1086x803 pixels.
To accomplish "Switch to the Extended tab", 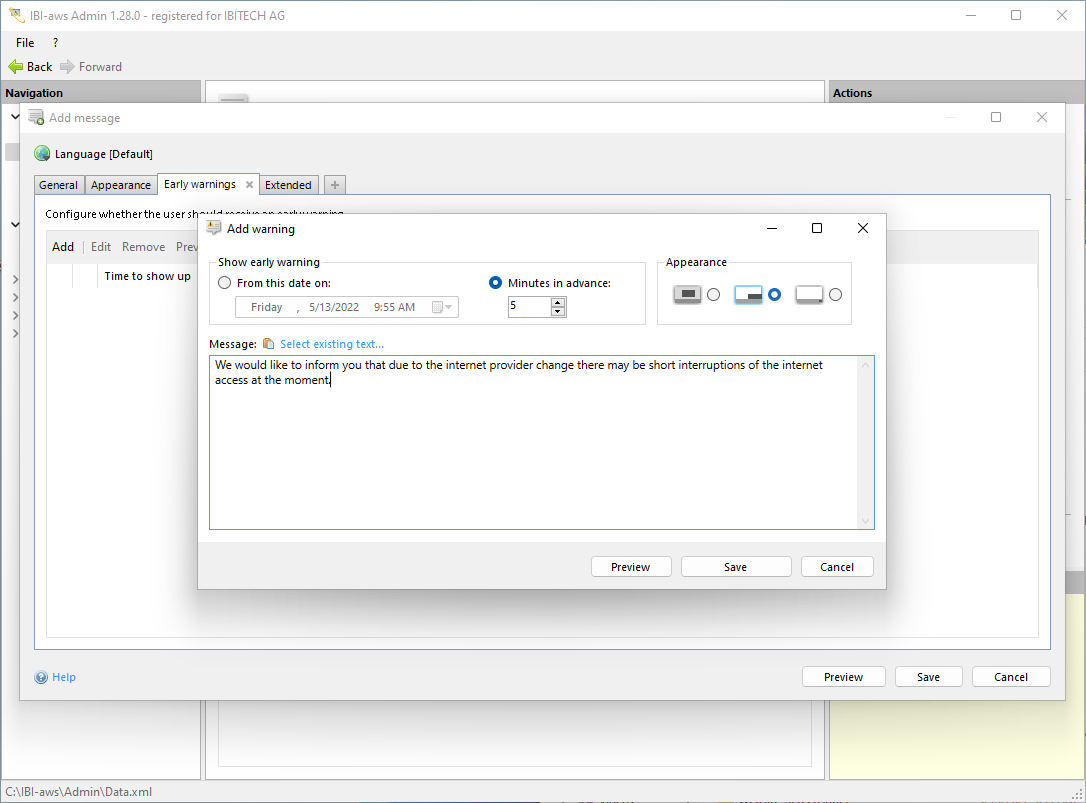I will (x=288, y=185).
